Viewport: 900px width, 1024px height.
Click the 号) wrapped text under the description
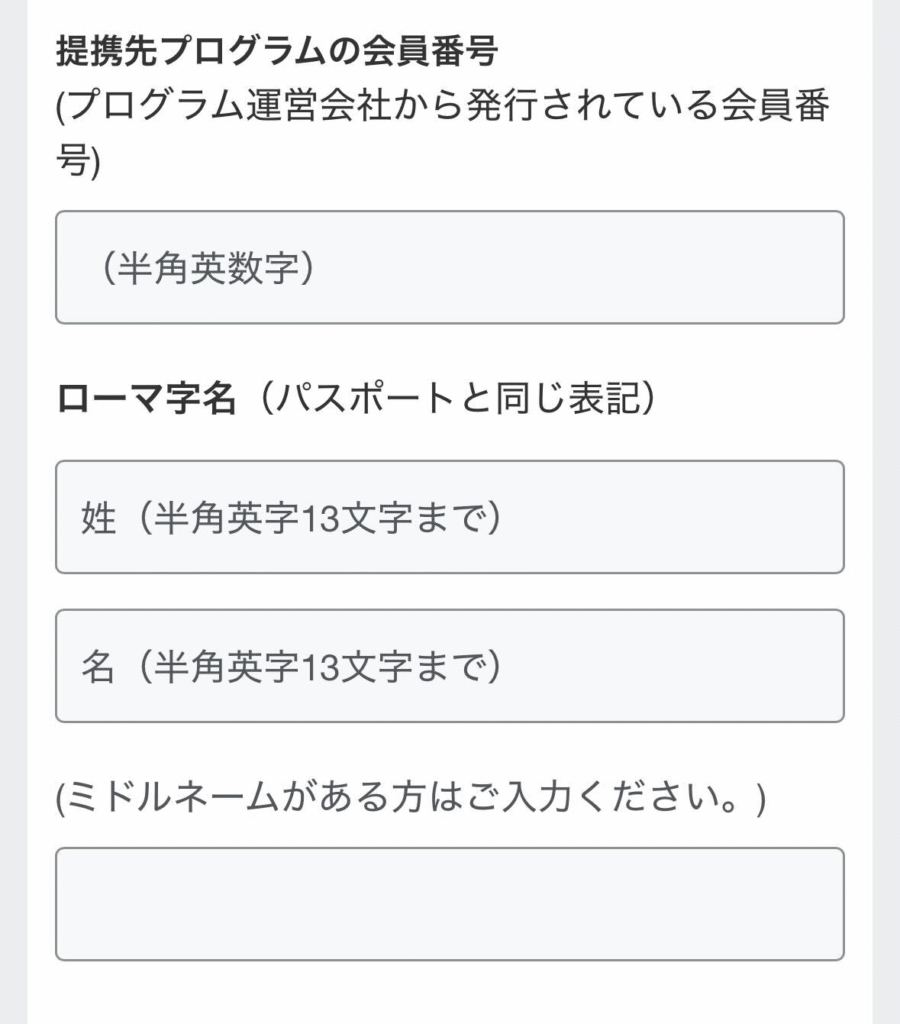[78, 161]
